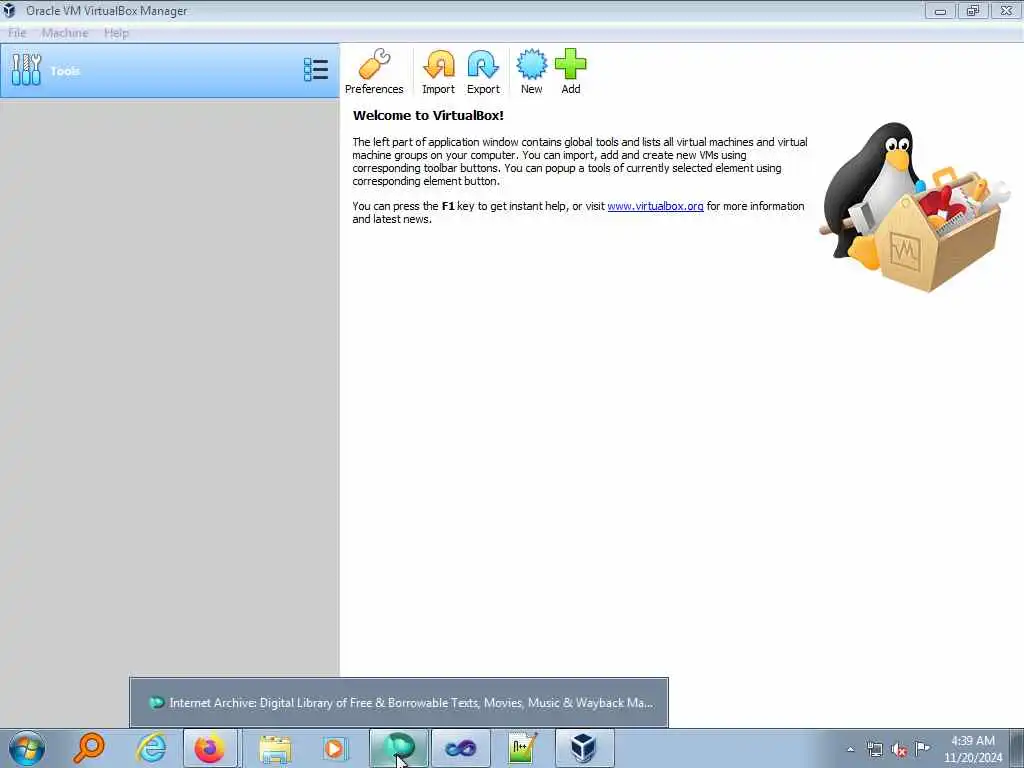Click the green browser taskbar button
This screenshot has width=1024, height=768.
pos(398,748)
